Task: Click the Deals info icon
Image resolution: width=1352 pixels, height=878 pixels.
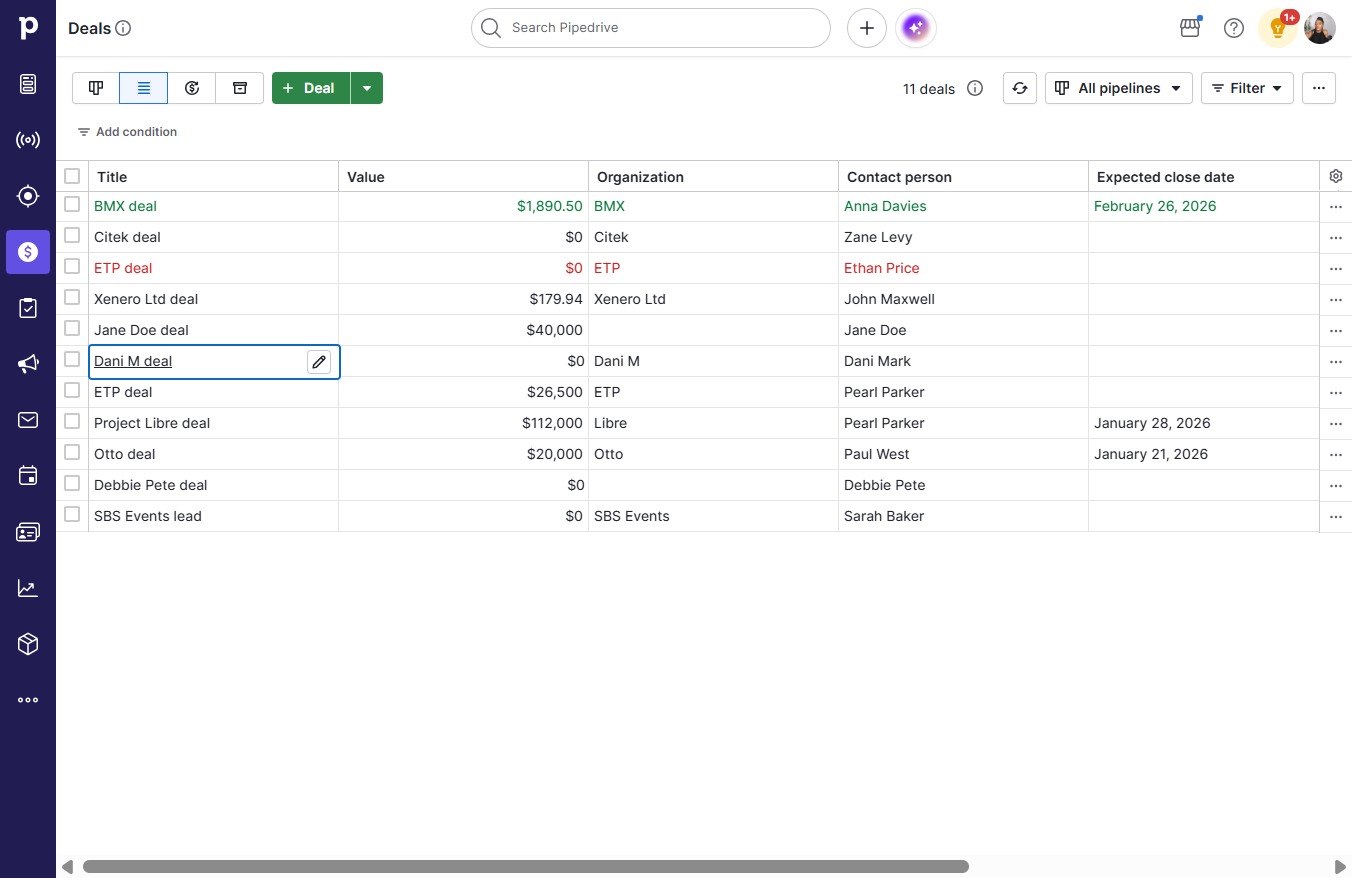Action: click(123, 28)
